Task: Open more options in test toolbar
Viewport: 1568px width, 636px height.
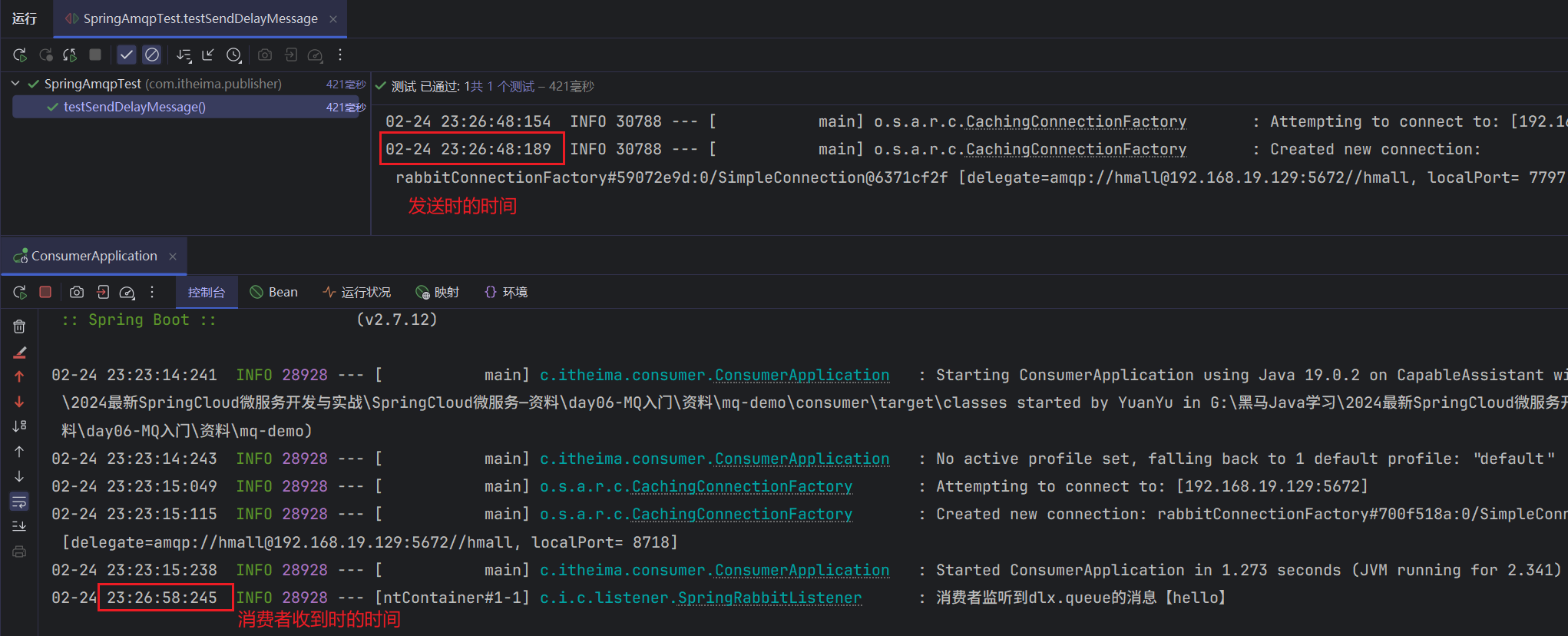Action: (340, 55)
